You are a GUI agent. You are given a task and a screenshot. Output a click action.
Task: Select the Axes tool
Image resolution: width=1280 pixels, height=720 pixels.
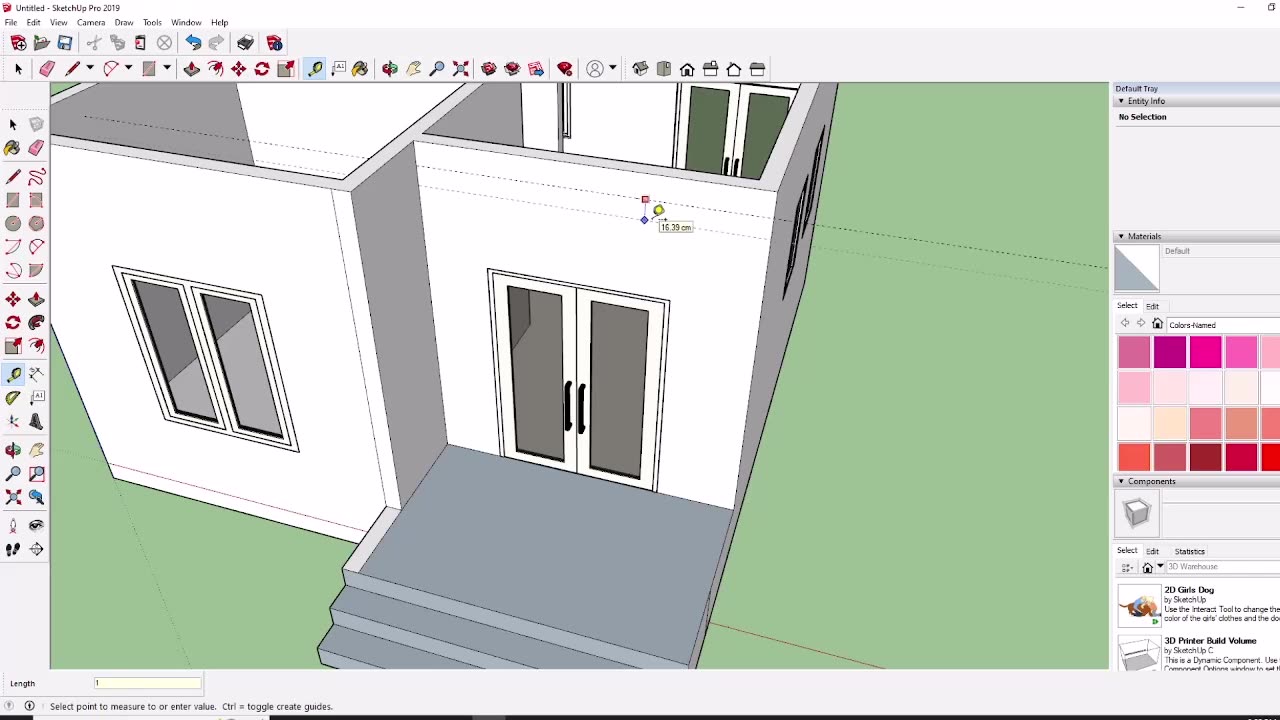pos(13,421)
